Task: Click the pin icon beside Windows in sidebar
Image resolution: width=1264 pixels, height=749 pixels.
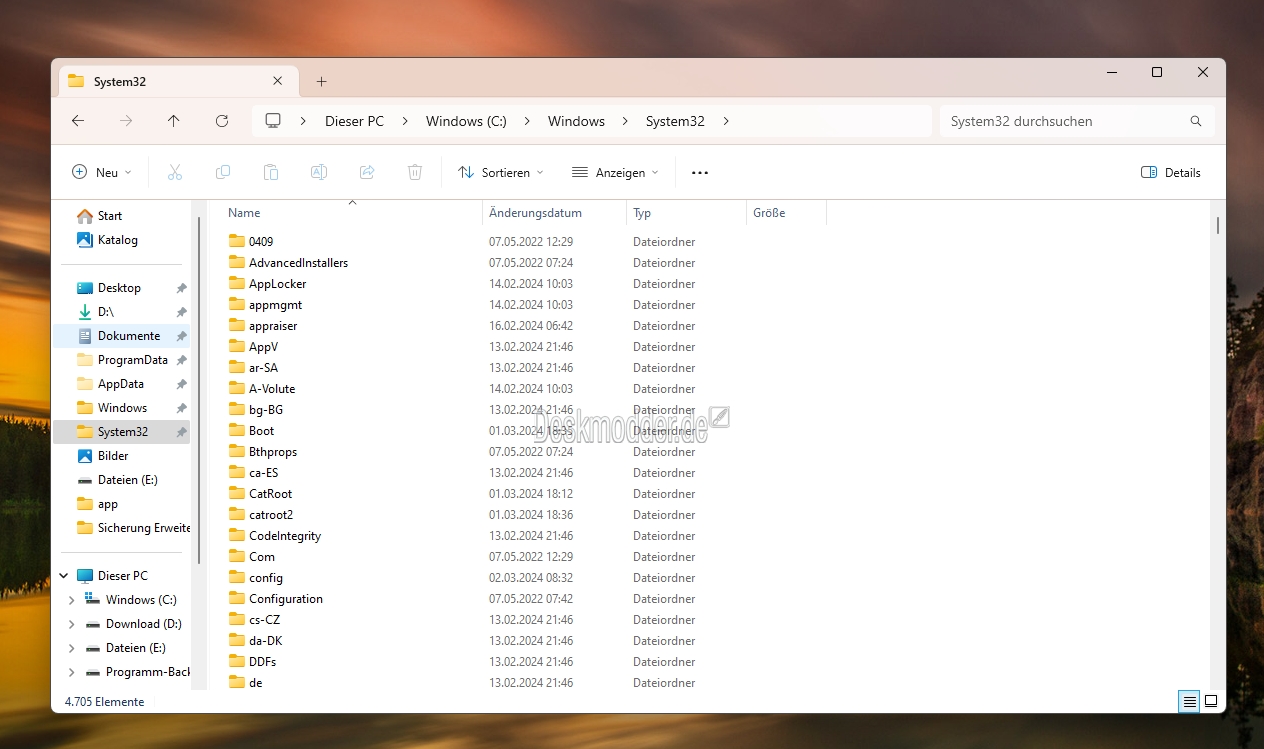Action: pyautogui.click(x=181, y=408)
